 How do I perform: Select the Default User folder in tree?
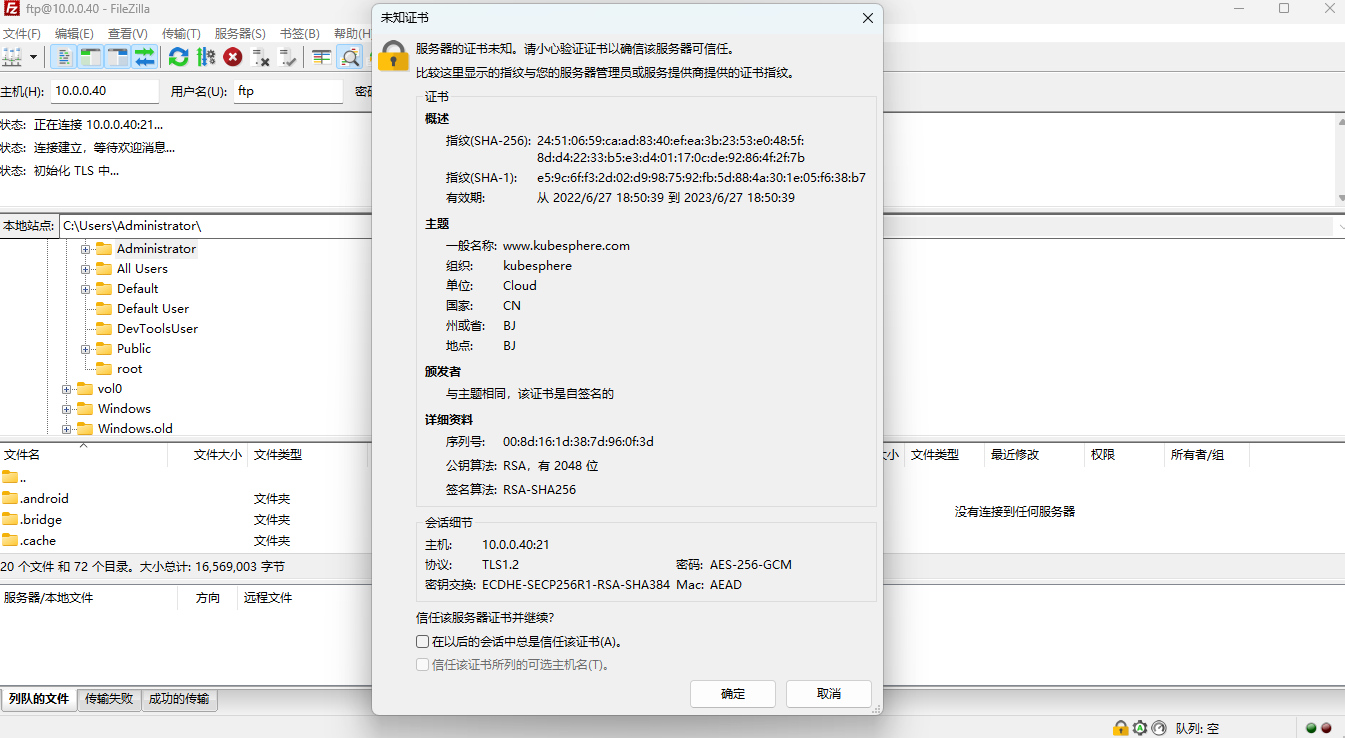[152, 309]
